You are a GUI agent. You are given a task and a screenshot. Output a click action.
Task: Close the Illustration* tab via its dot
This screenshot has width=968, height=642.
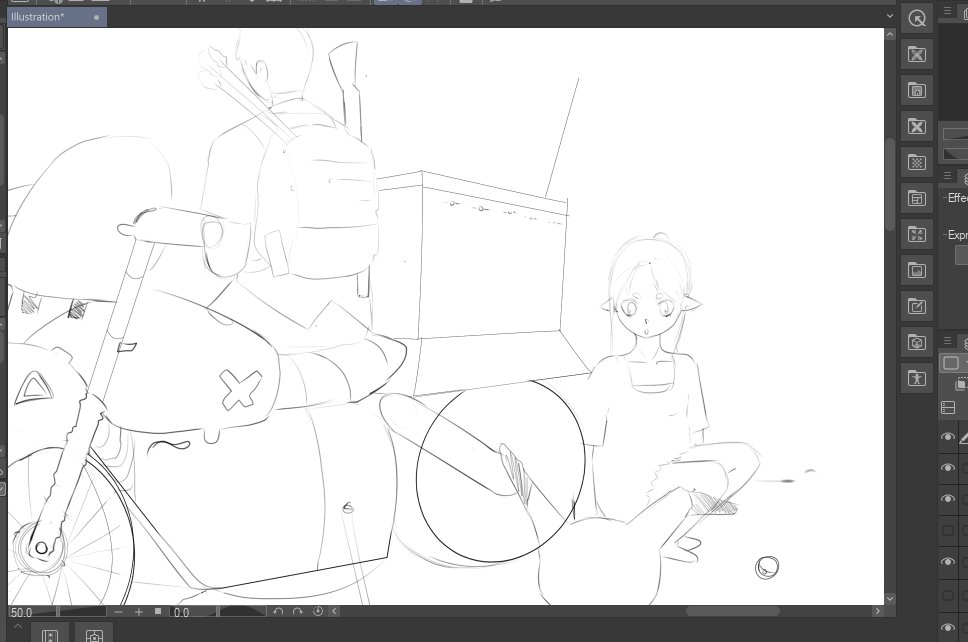pyautogui.click(x=96, y=17)
